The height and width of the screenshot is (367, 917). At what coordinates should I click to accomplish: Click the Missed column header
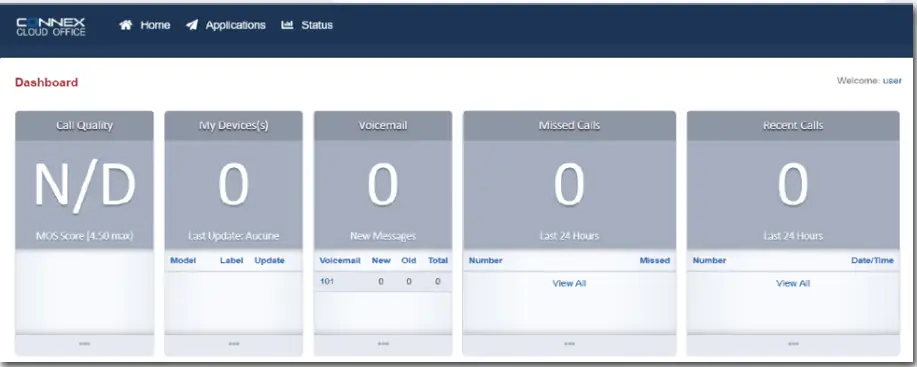tap(654, 261)
